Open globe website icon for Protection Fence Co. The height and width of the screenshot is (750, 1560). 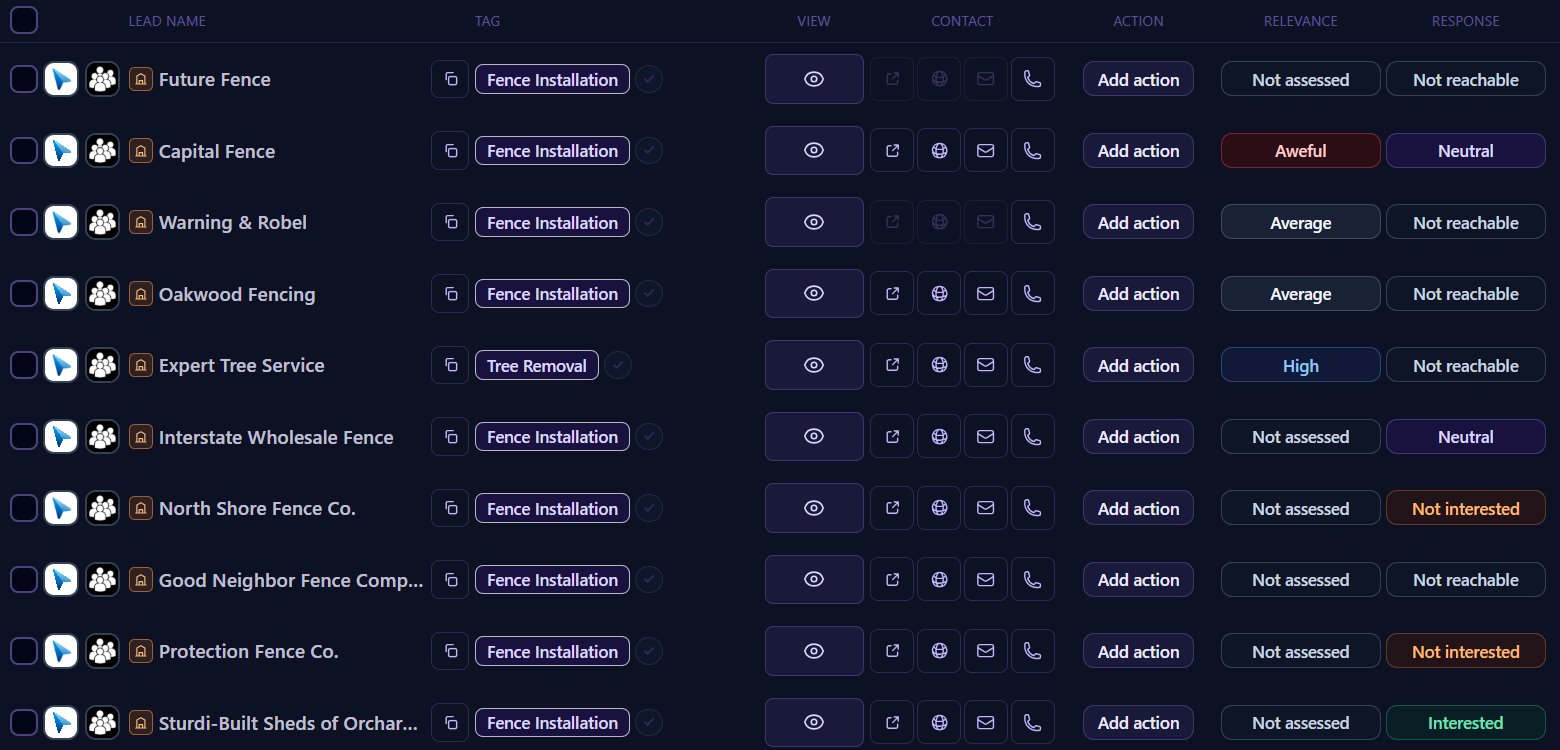click(939, 651)
